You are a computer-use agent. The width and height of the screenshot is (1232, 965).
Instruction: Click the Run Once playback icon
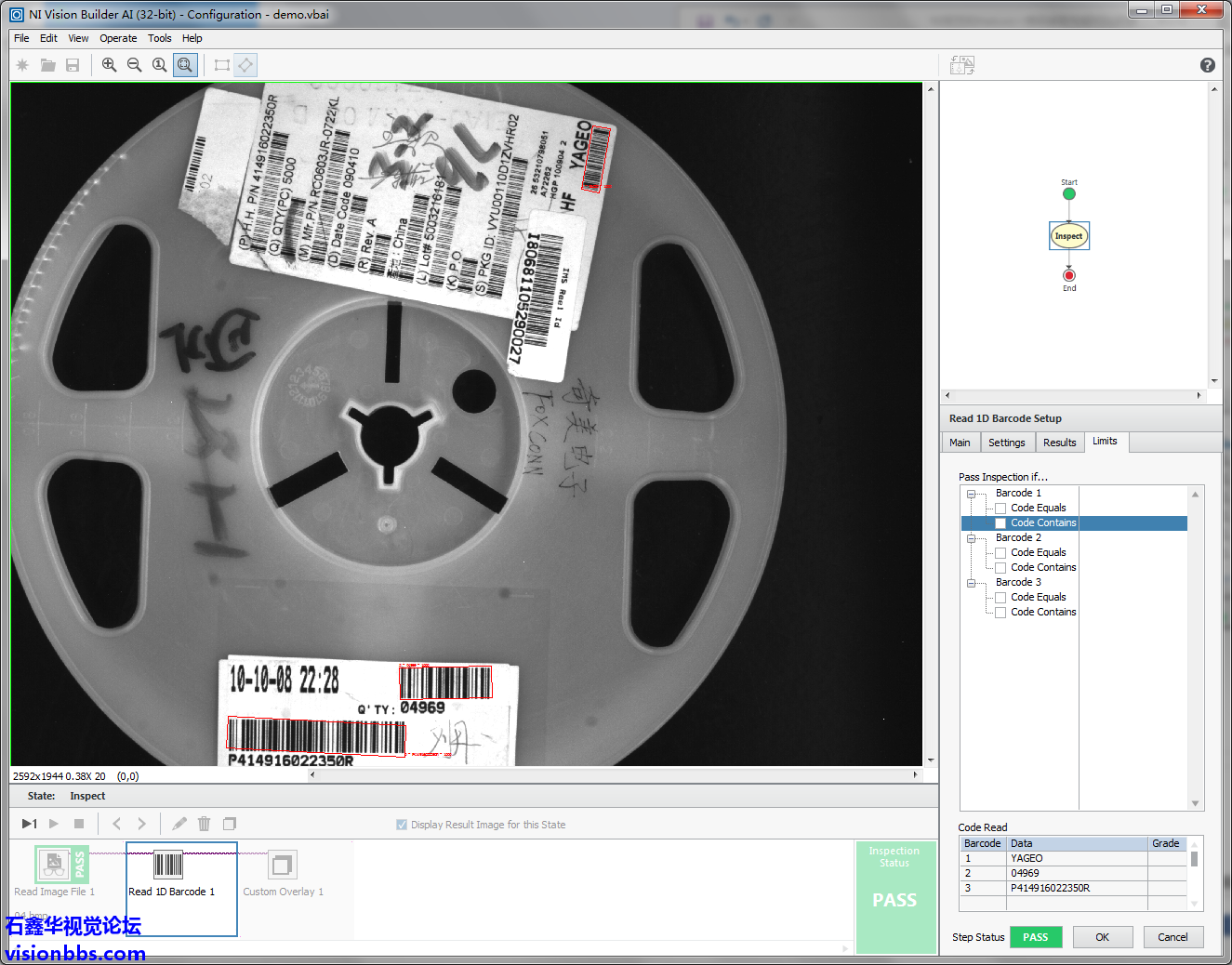[x=29, y=824]
